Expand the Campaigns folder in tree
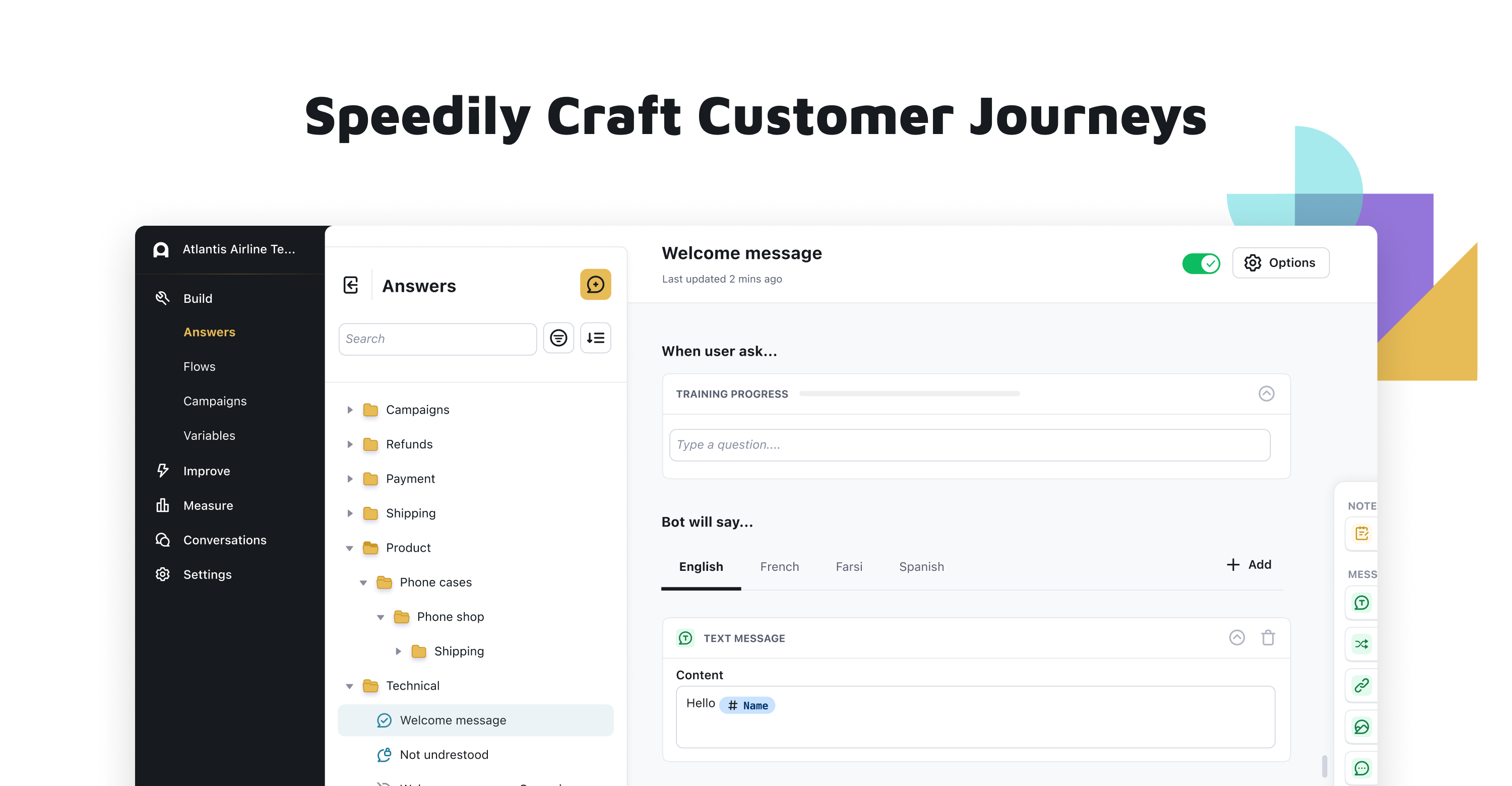The image size is (1512, 786). [x=350, y=410]
